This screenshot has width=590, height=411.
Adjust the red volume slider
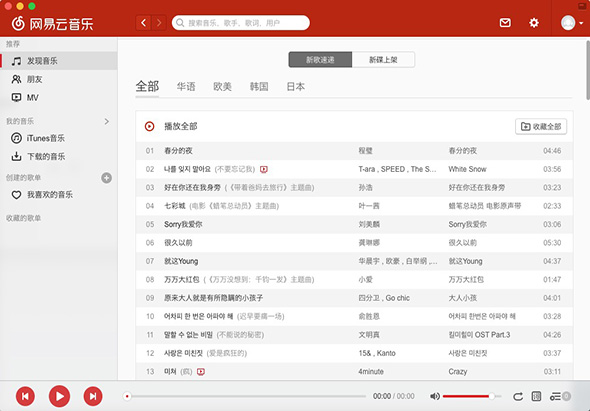472,396
